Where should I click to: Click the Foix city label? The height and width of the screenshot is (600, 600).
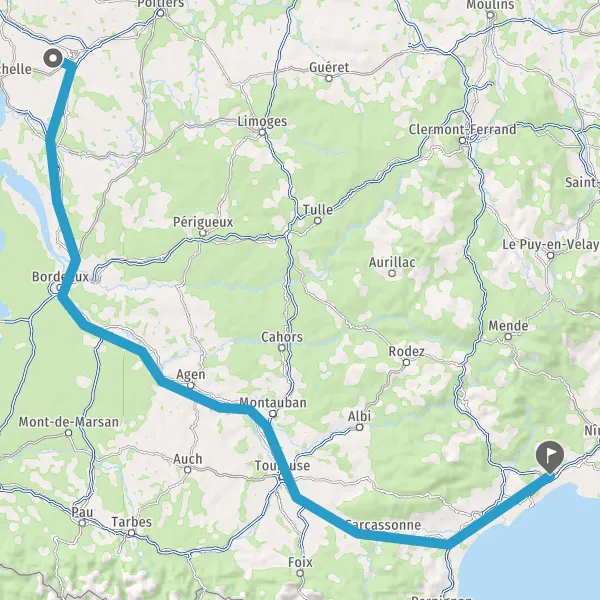click(x=300, y=562)
